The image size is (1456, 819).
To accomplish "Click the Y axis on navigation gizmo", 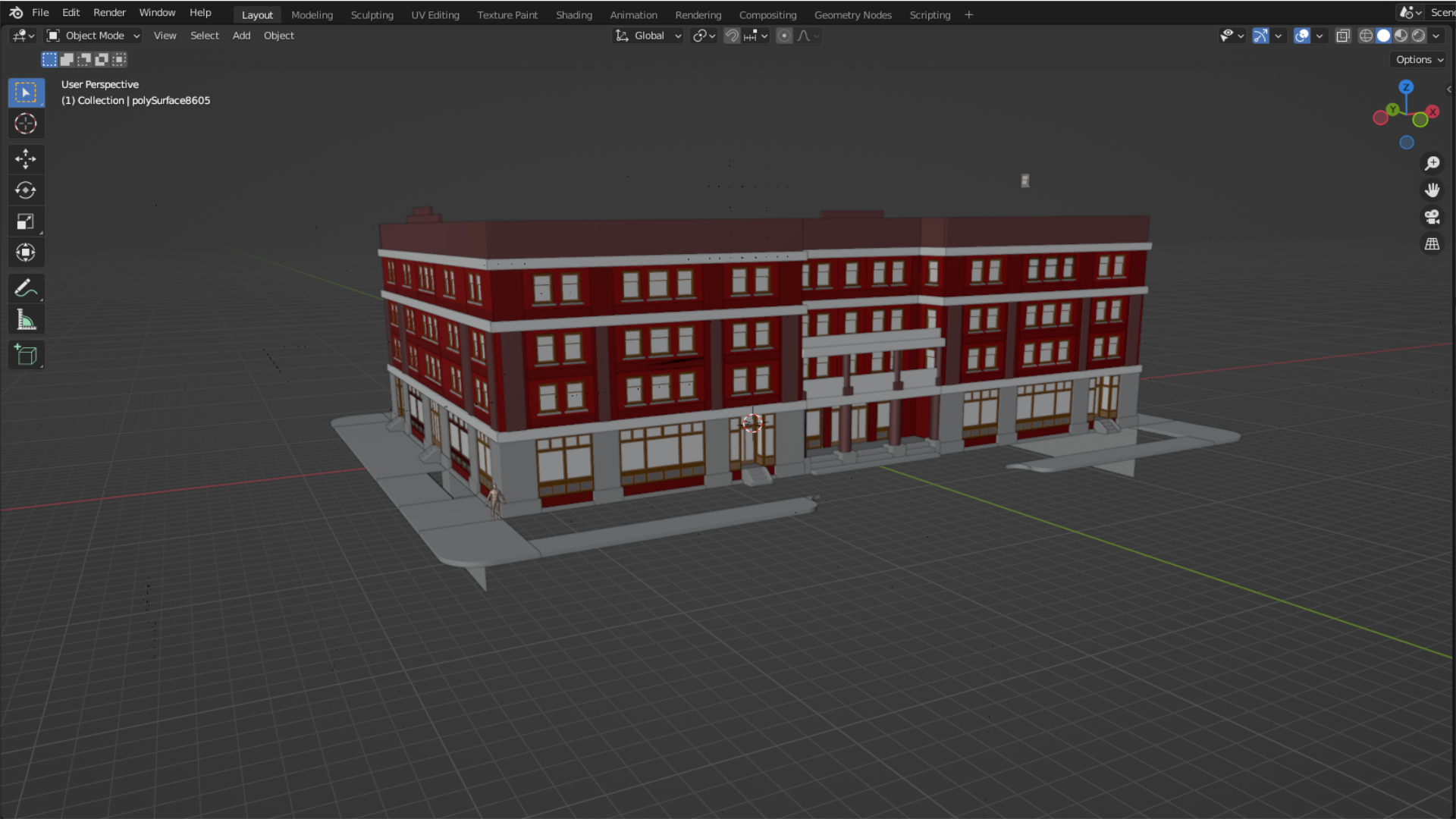I will tap(1393, 110).
